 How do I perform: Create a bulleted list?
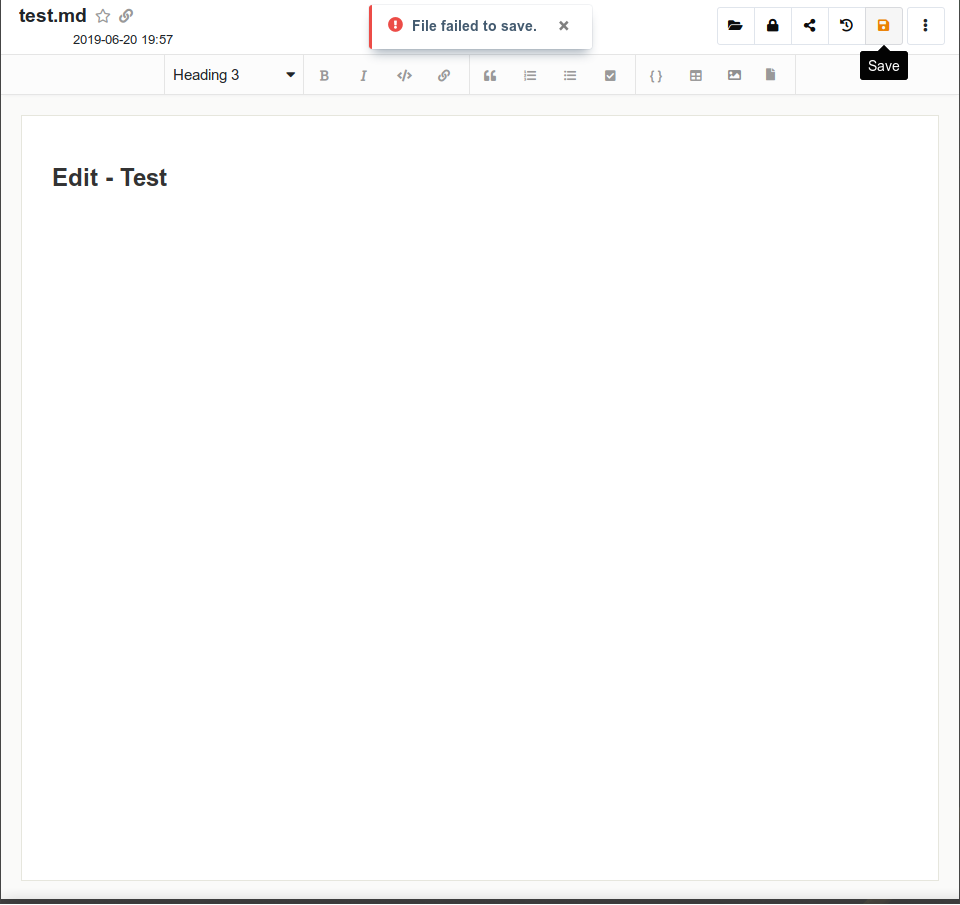tap(570, 75)
